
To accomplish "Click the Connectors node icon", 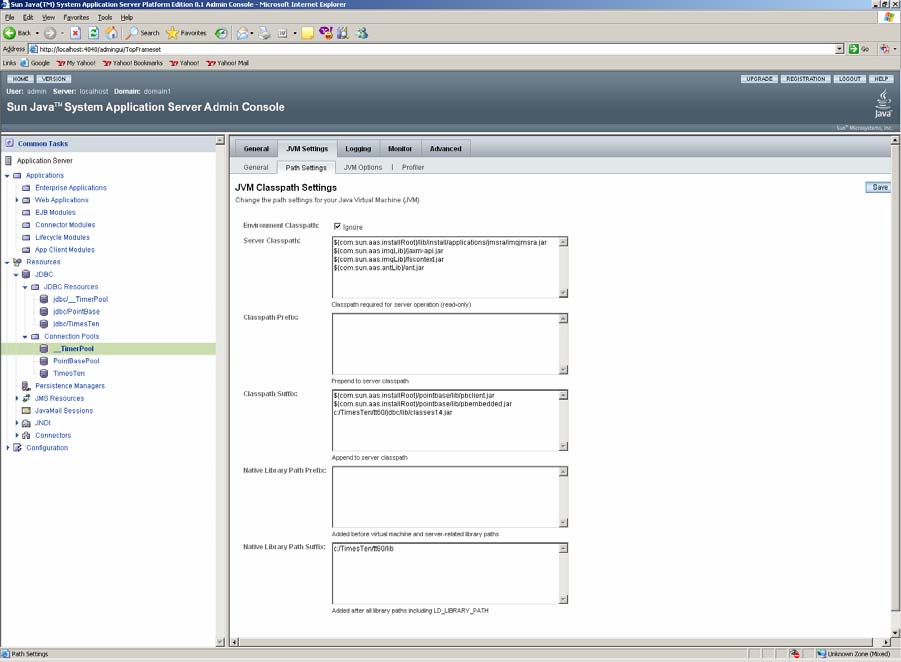I will click(26, 436).
